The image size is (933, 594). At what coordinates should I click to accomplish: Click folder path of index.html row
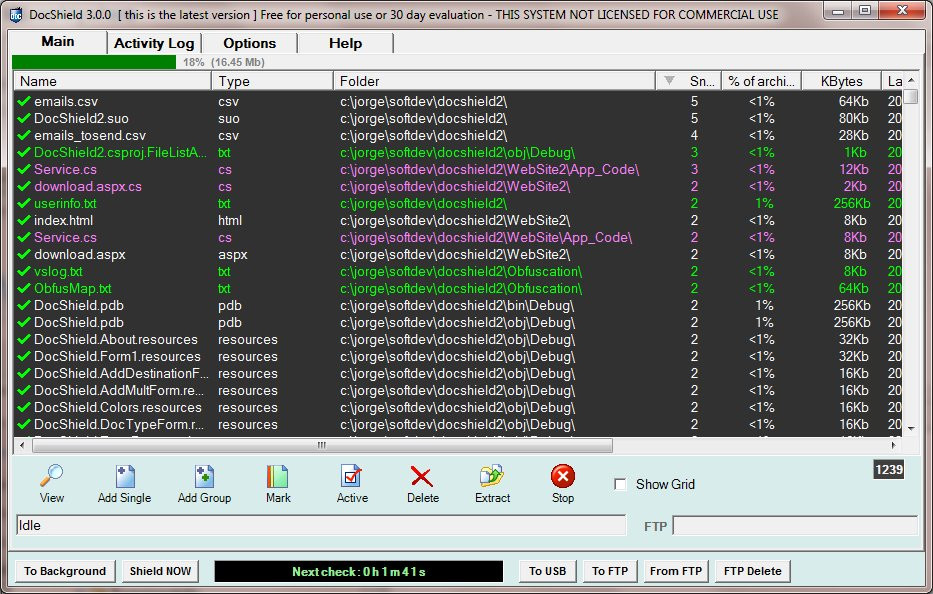(455, 220)
